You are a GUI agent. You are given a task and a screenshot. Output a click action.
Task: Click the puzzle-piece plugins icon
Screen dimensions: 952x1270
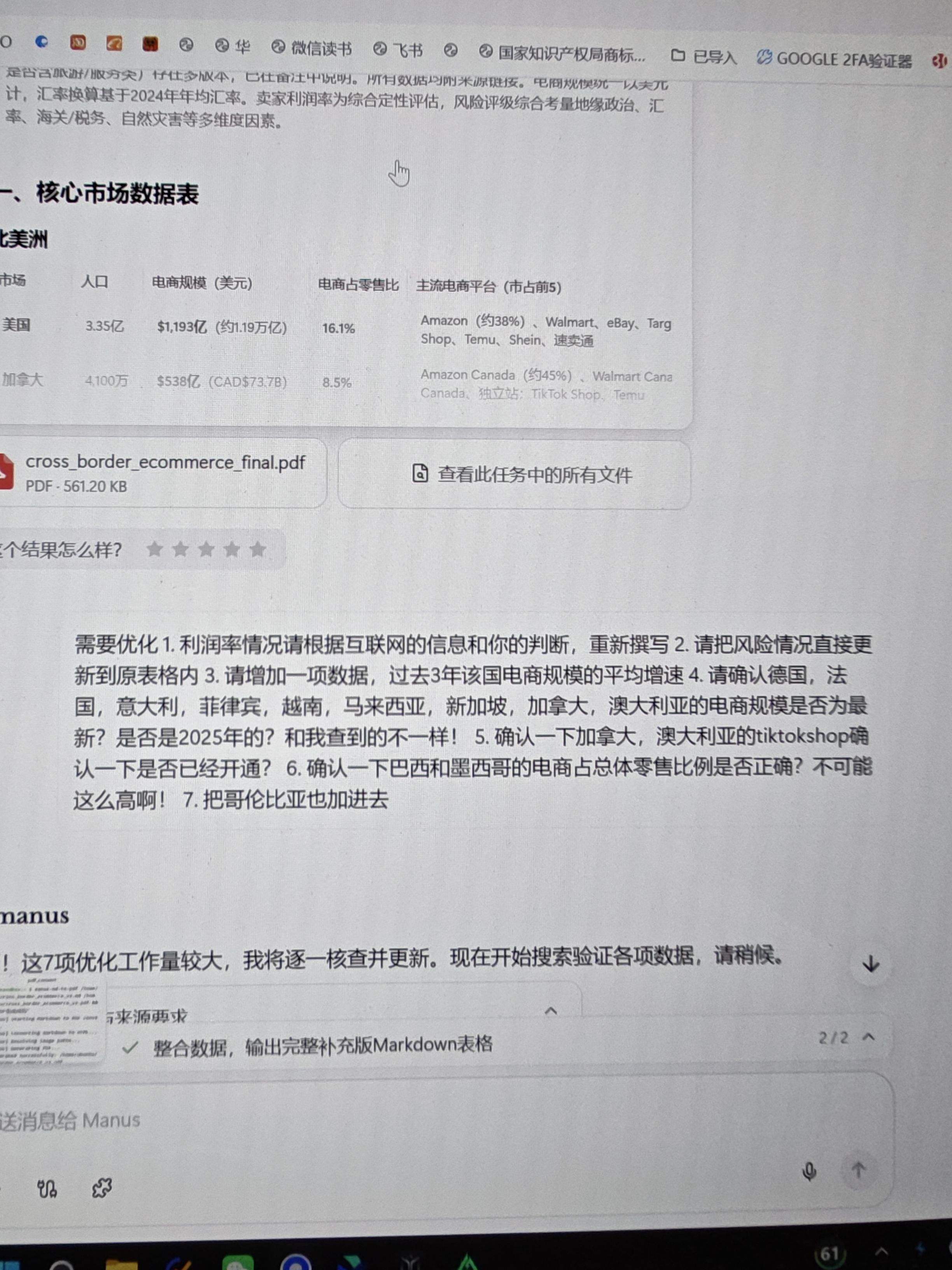pos(102,1188)
